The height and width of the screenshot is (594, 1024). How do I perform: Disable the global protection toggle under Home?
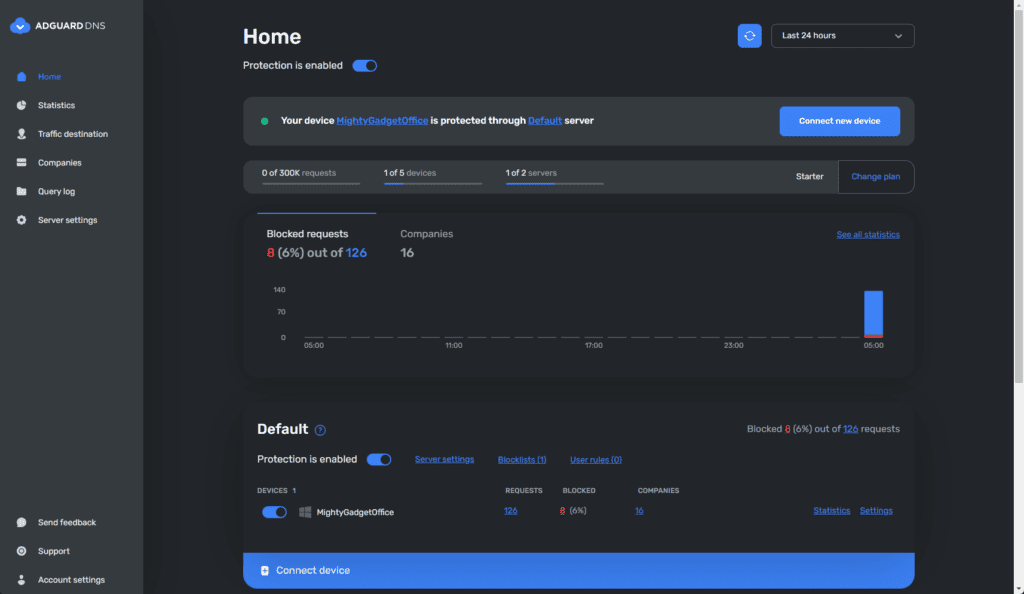(364, 66)
